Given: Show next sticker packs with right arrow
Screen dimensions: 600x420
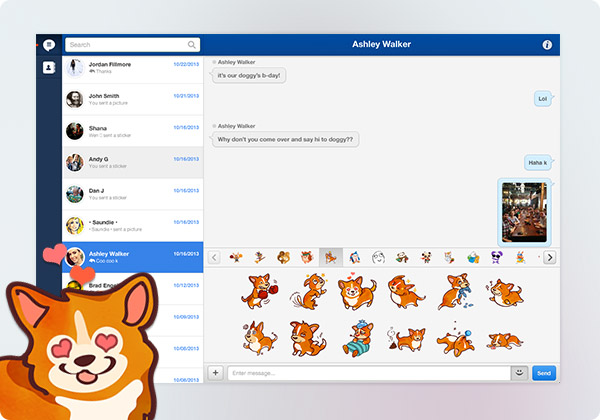Looking at the screenshot, I should (550, 257).
